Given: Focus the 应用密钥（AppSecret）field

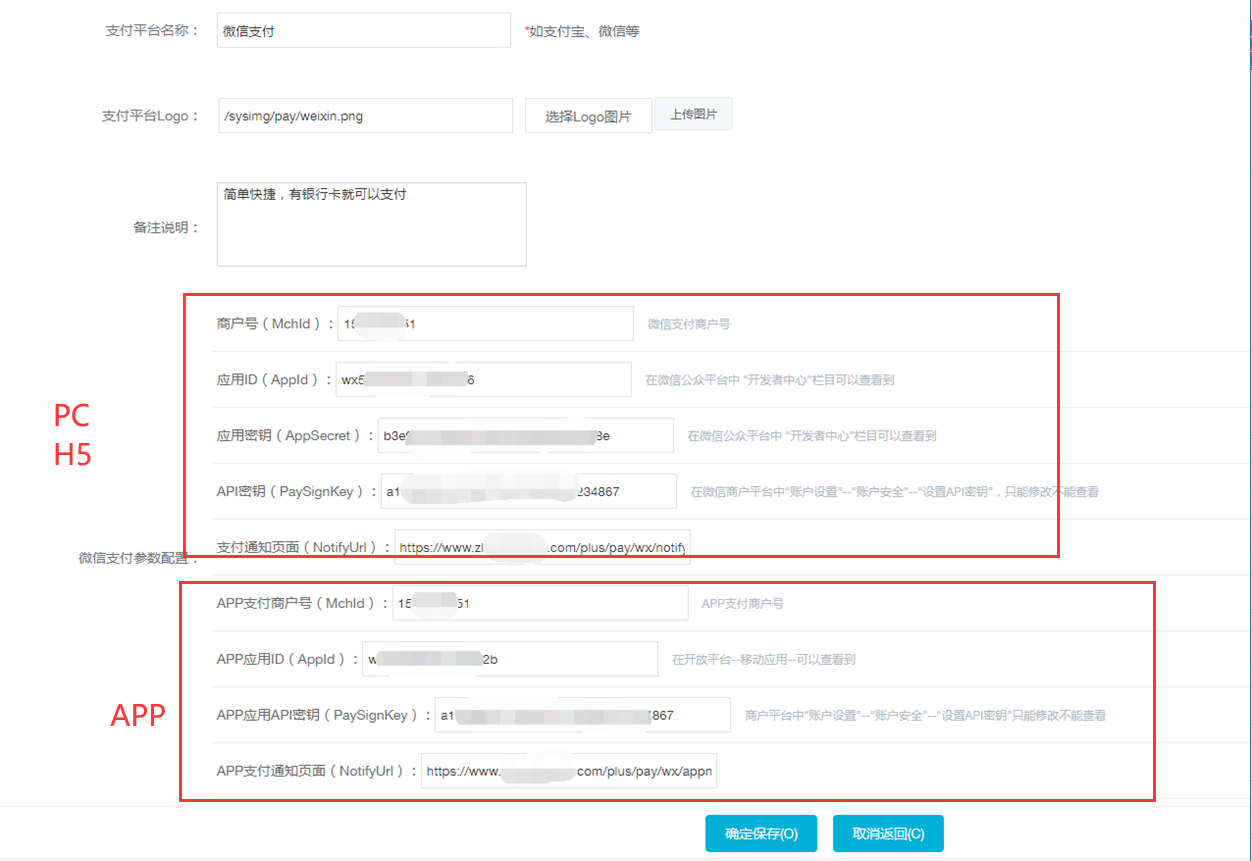Looking at the screenshot, I should pyautogui.click(x=525, y=436).
